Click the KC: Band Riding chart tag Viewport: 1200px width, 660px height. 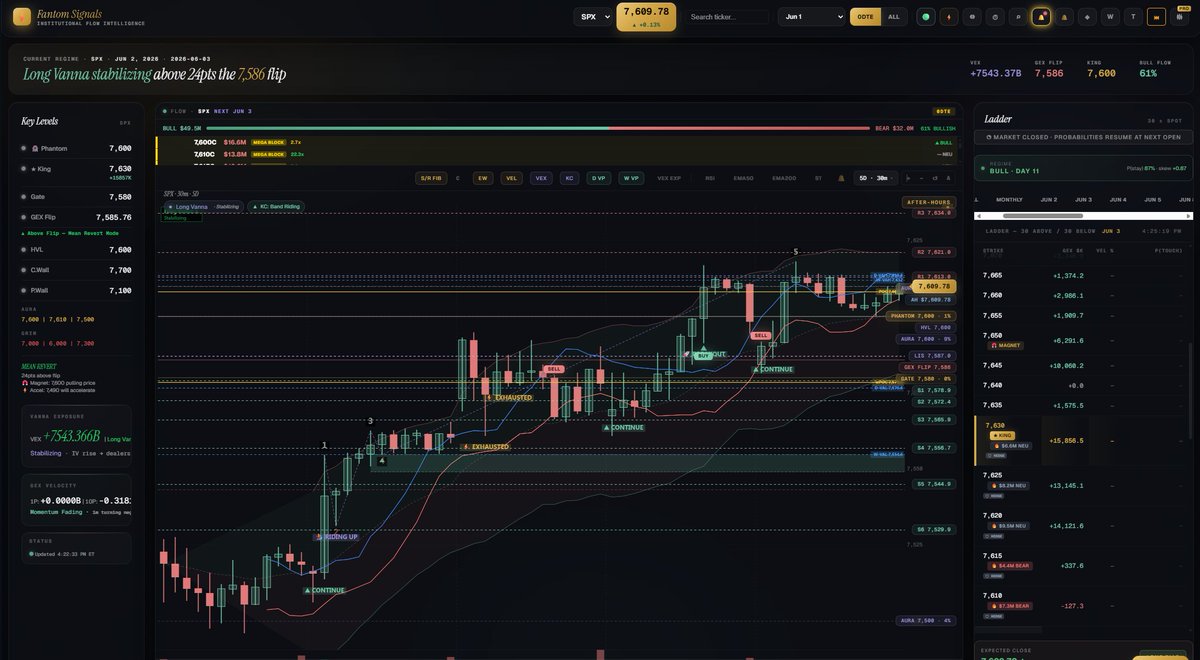274,207
